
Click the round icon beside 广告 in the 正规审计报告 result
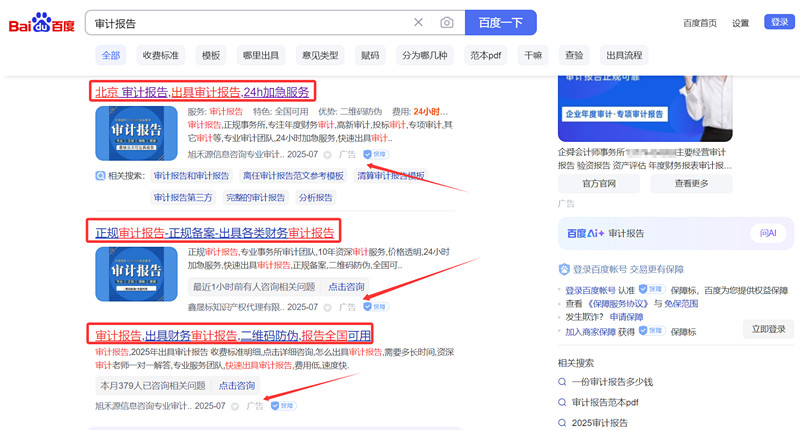pos(328,307)
